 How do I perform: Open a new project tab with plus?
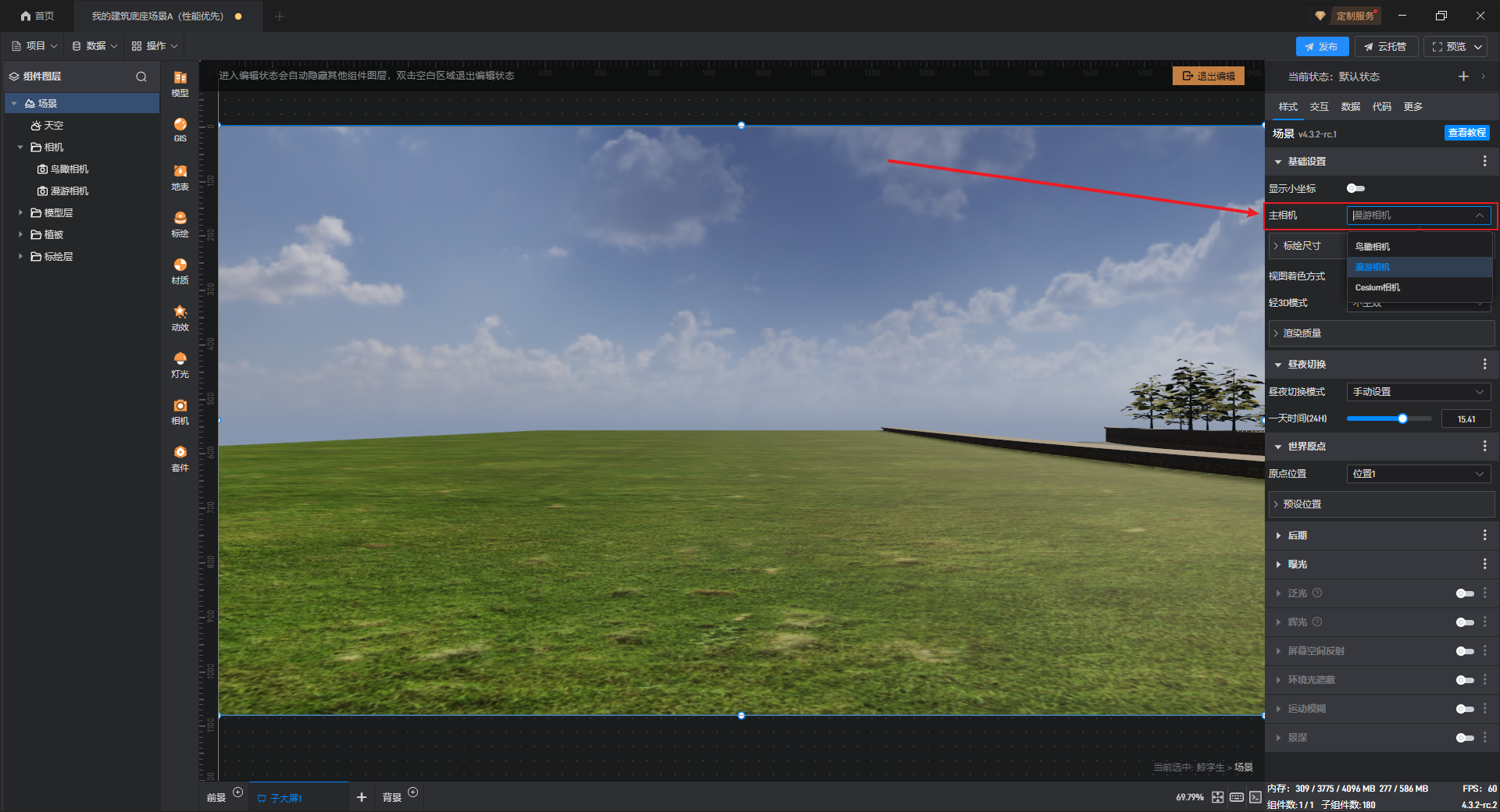pyautogui.click(x=280, y=16)
